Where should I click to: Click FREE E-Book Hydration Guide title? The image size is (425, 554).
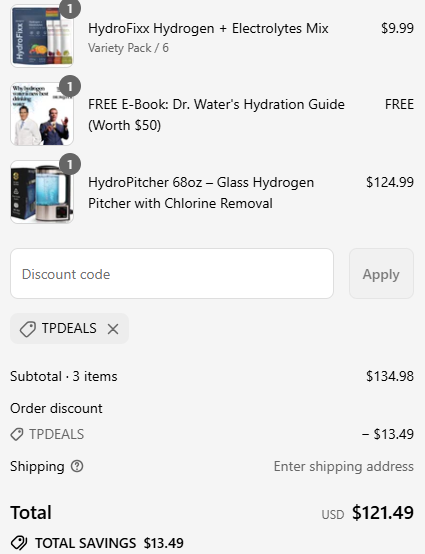(216, 114)
